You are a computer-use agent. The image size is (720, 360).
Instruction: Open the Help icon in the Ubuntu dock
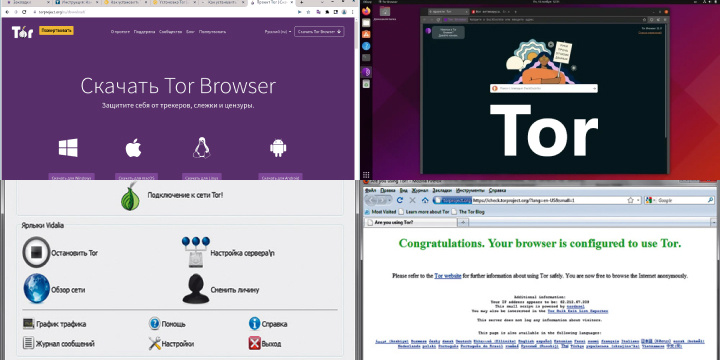[366, 46]
